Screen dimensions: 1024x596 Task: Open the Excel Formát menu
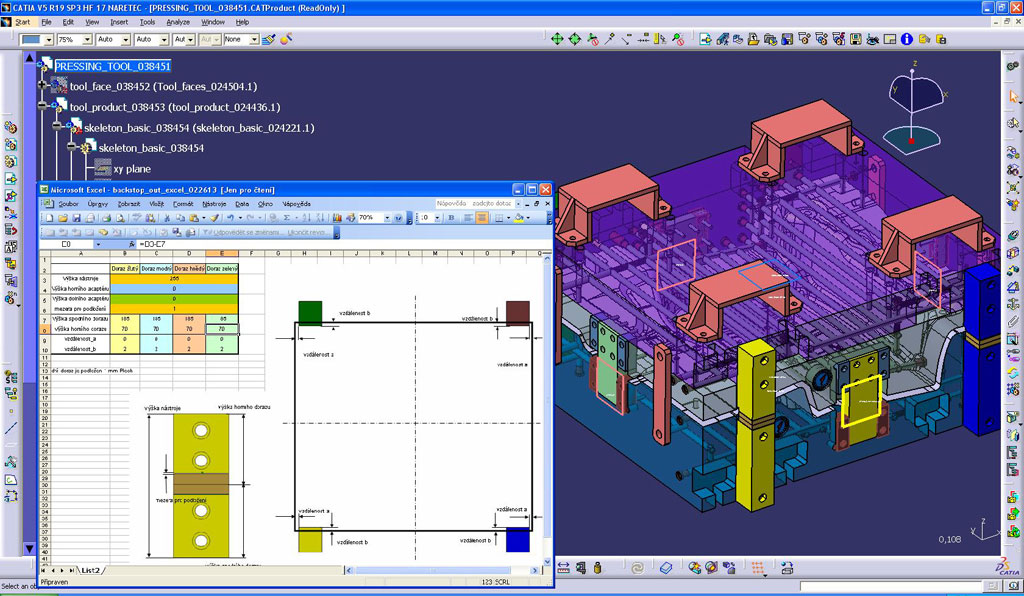point(183,203)
